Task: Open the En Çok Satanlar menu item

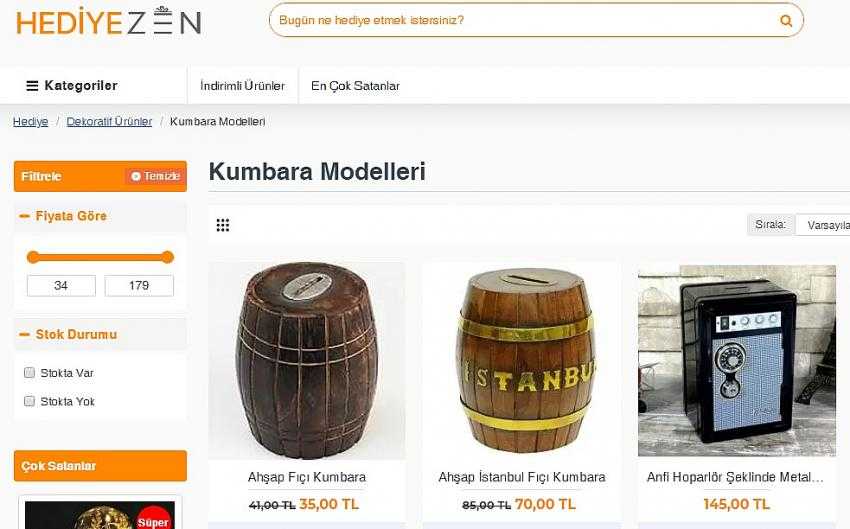Action: pos(355,86)
